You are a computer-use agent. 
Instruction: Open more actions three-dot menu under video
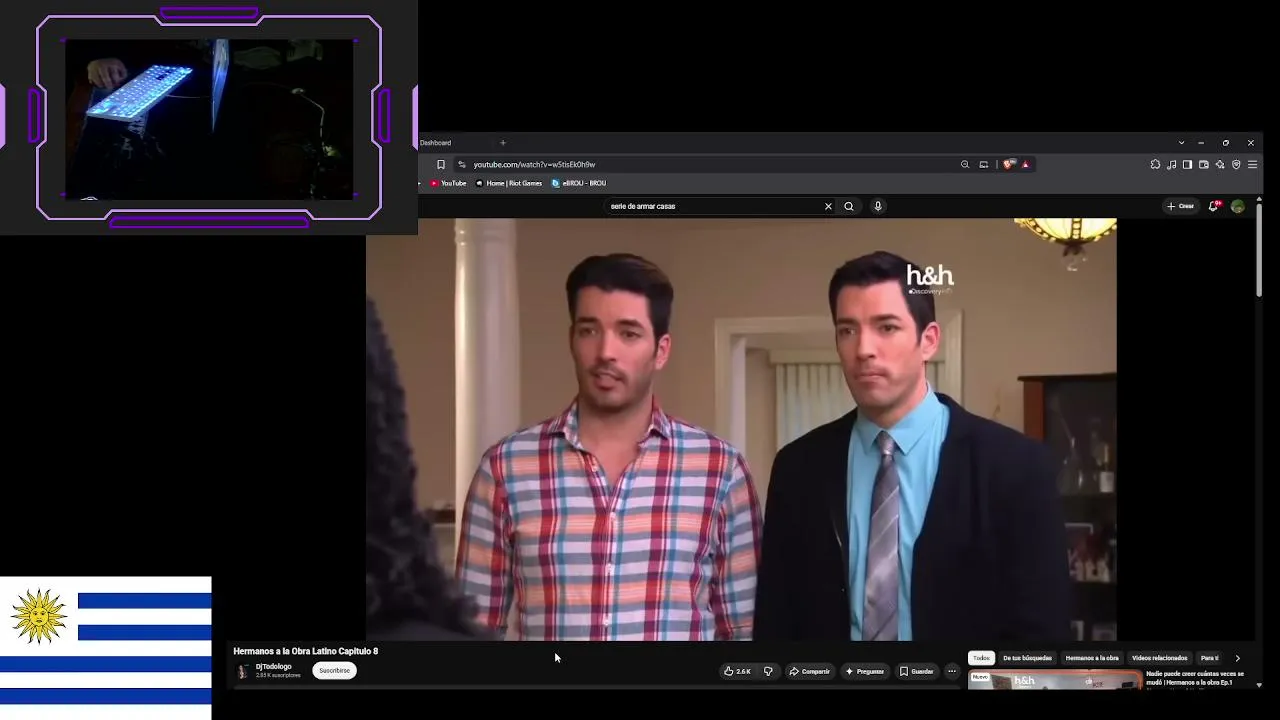(952, 671)
